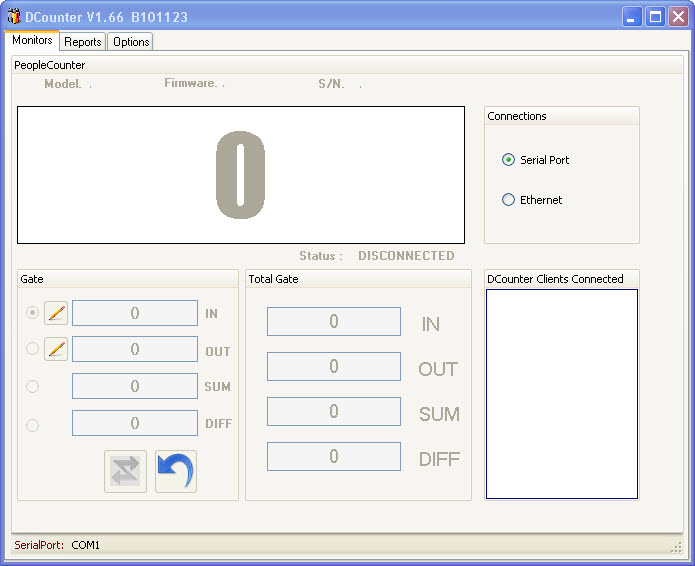Switch to the Reports tab
This screenshot has height=566, width=695.
click(x=83, y=42)
